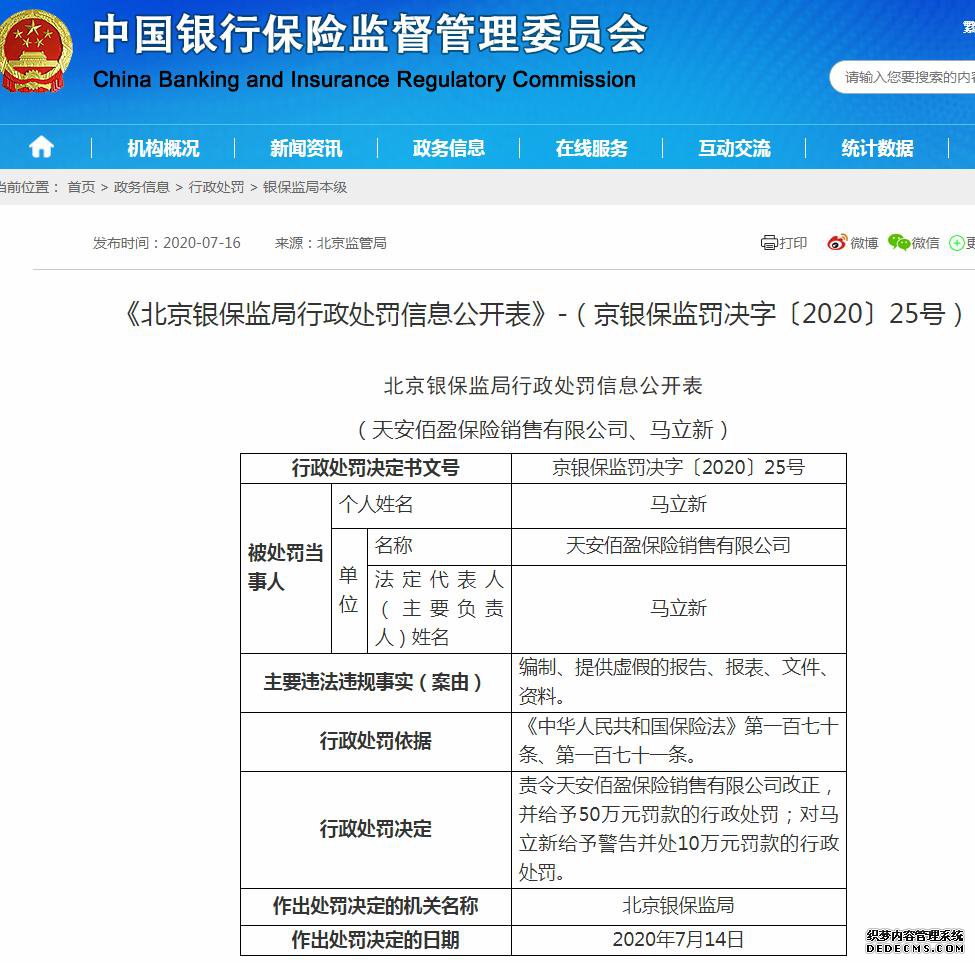Click the 法定代表人（主要负责人）姓名 label cell
975x963 pixels.
point(439,609)
